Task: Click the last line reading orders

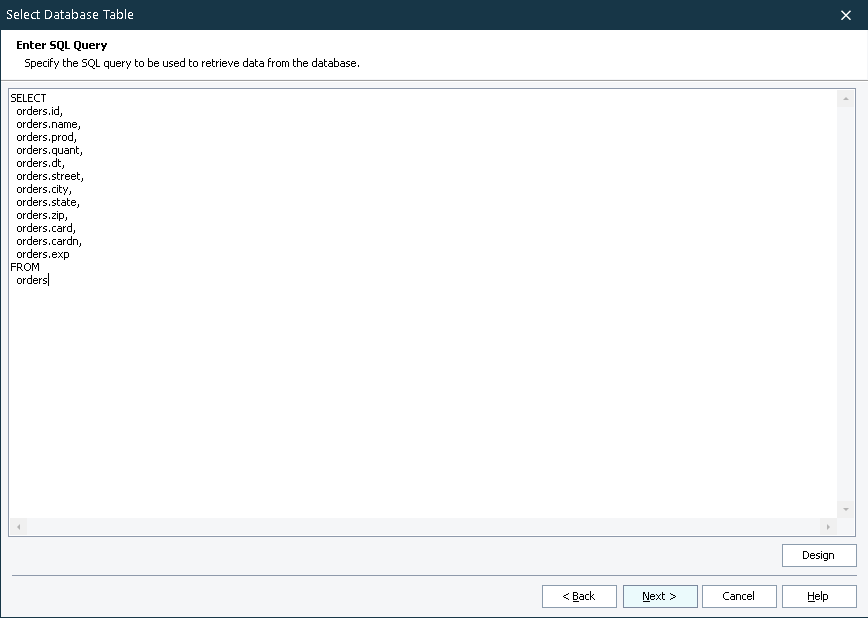Action: [x=32, y=280]
